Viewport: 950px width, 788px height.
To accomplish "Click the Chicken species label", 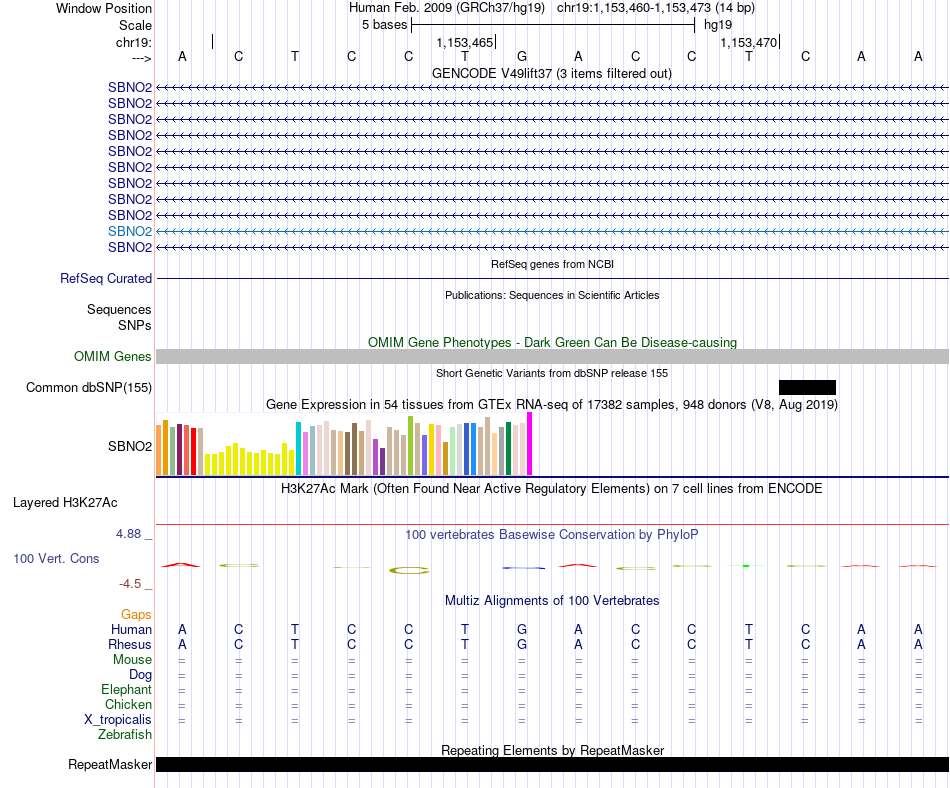I will tap(128, 704).
